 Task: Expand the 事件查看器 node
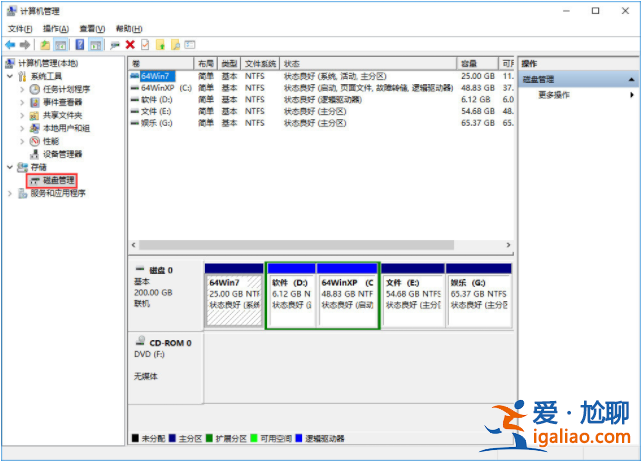click(x=23, y=103)
